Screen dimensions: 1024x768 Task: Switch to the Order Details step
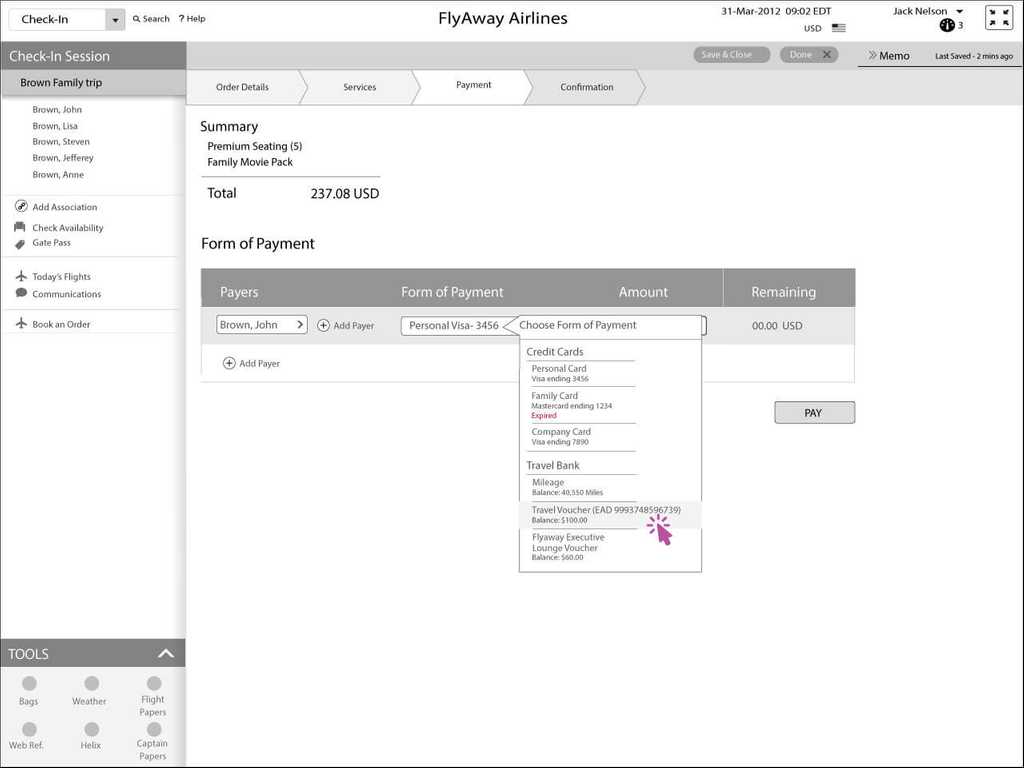click(x=242, y=87)
